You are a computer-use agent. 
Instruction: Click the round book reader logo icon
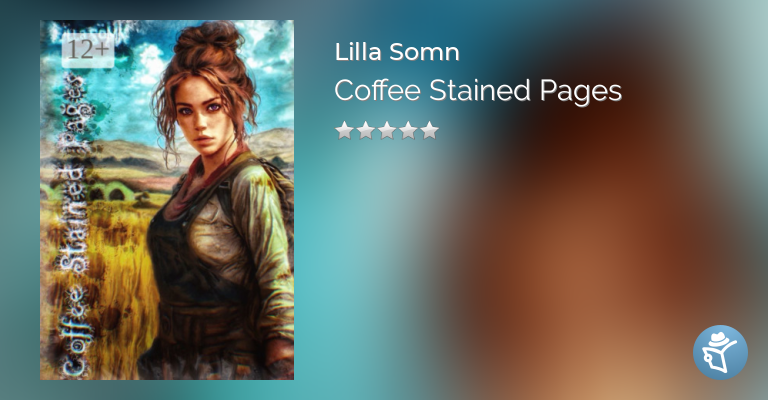[720, 353]
